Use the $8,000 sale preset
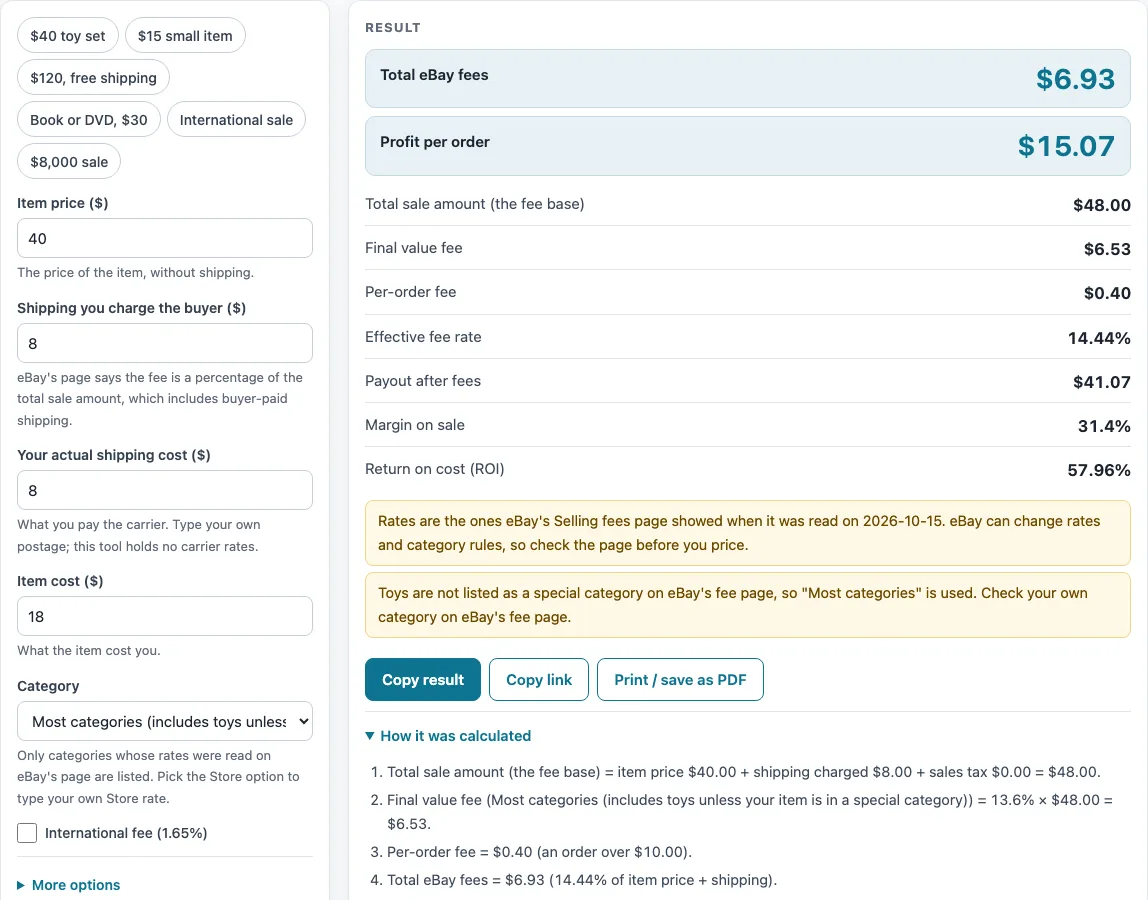The height and width of the screenshot is (900, 1148). pos(69,162)
